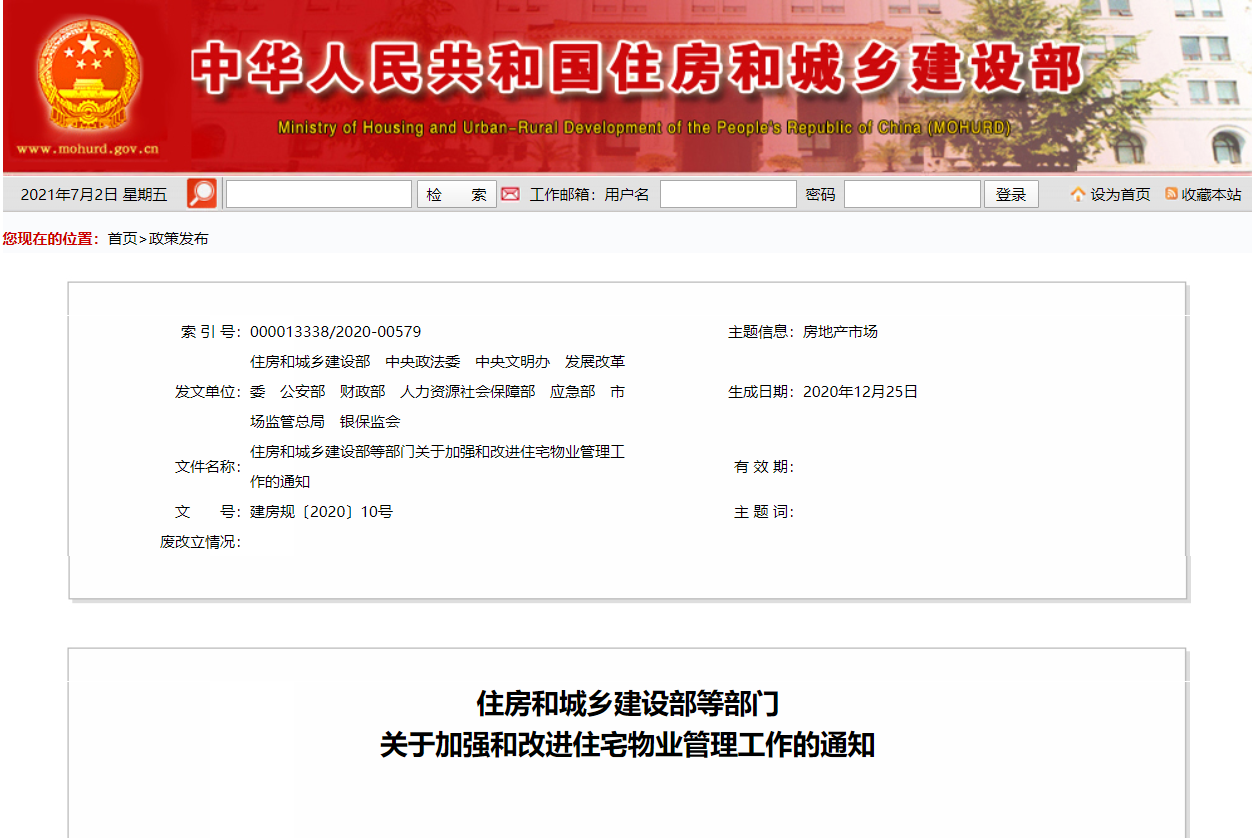This screenshot has width=1252, height=838.
Task: Focus the 用户名 username field
Action: coord(728,194)
